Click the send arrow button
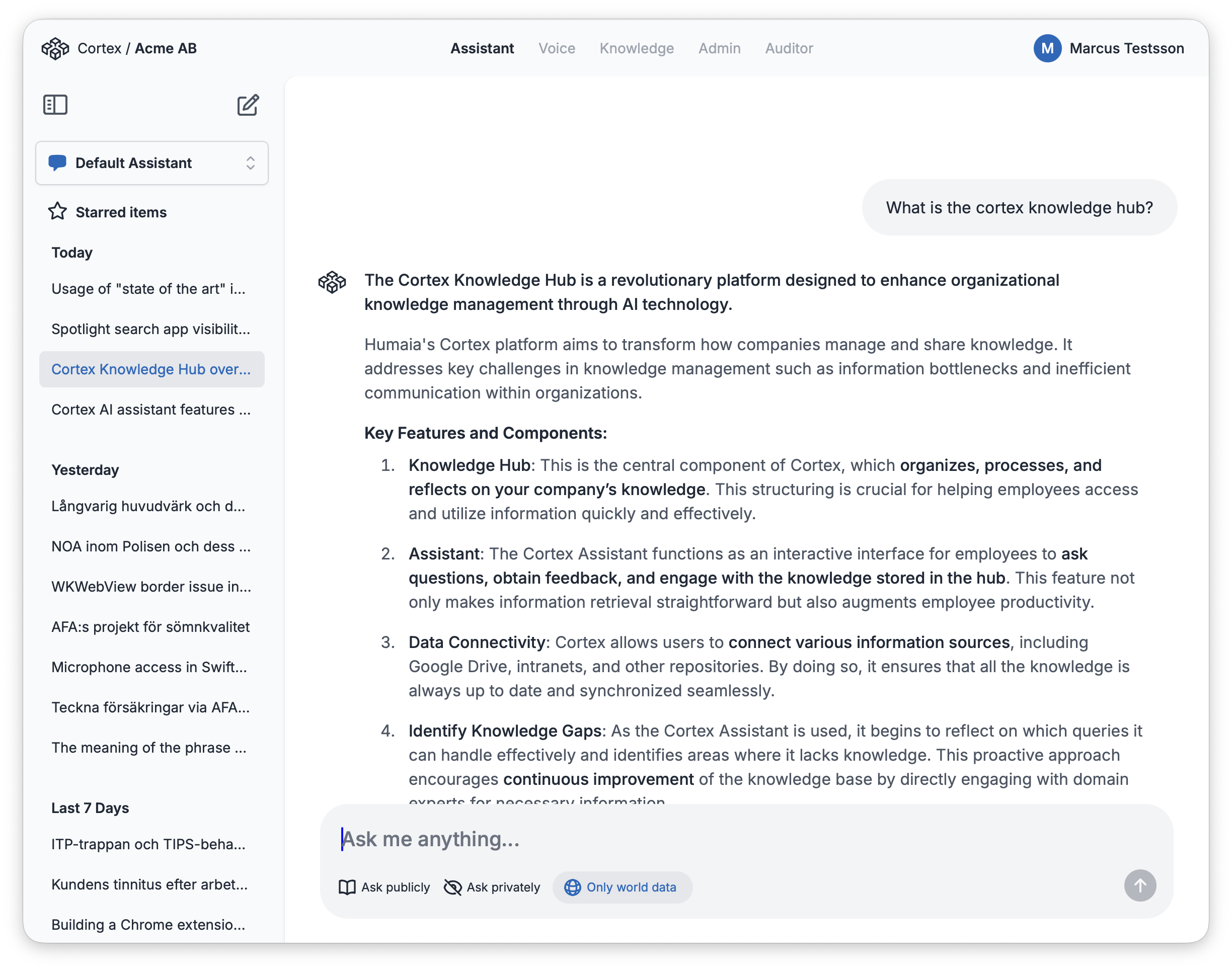This screenshot has width=1232, height=970. (1140, 885)
